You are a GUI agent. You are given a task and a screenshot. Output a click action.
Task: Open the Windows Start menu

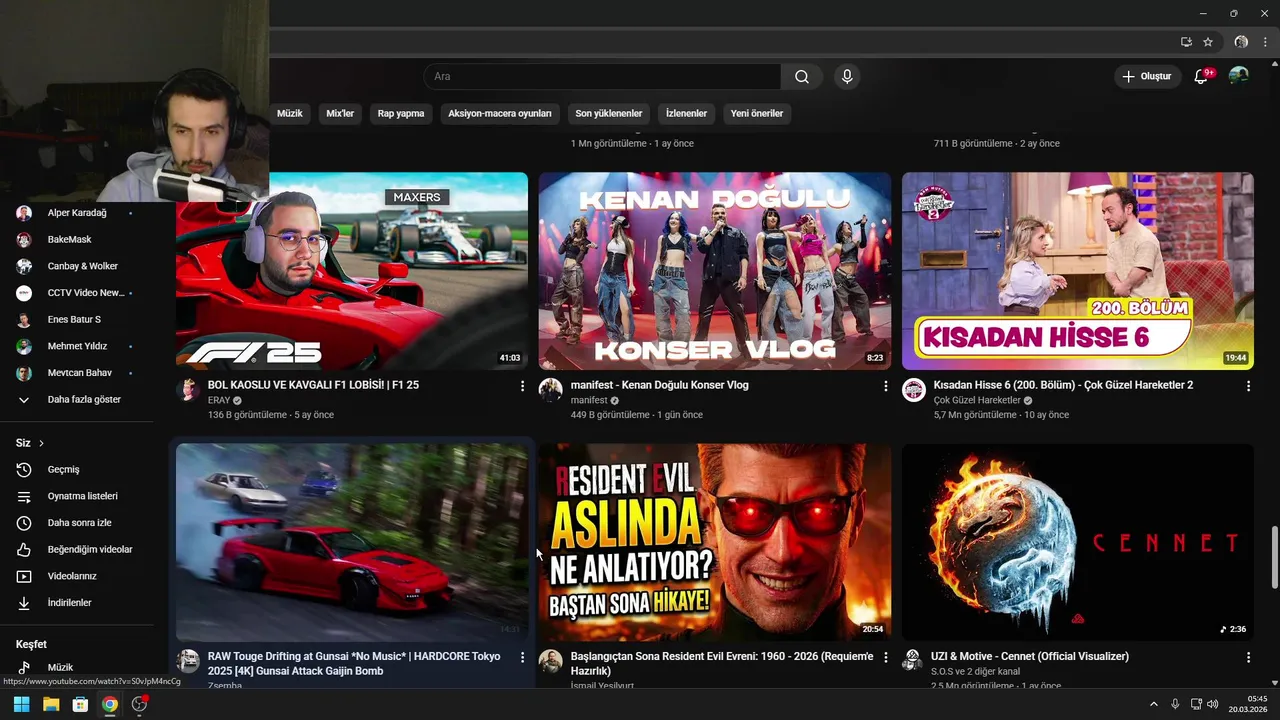coord(21,704)
